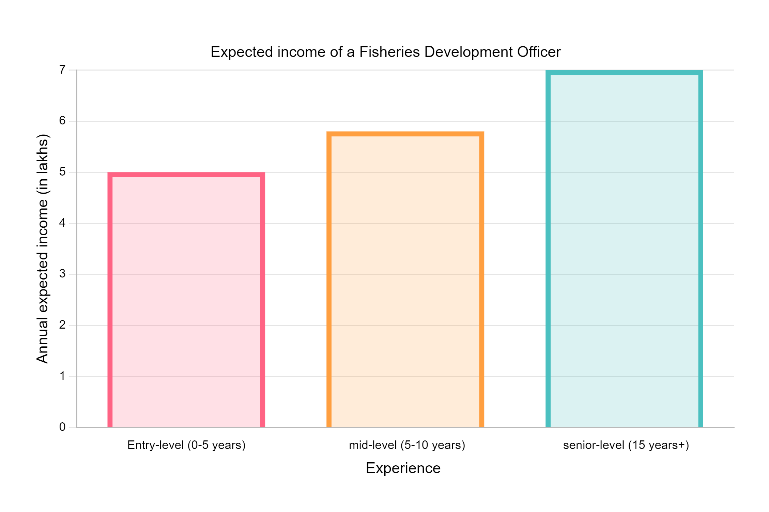This screenshot has width=769, height=512.
Task: Click the y-axis tick label 2
Action: click(62, 326)
